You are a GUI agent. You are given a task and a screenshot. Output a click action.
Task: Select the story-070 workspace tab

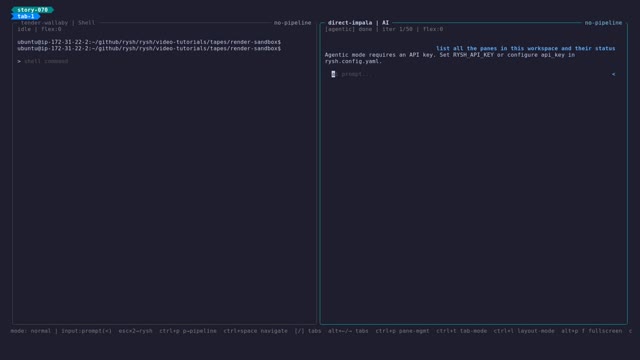click(x=32, y=10)
